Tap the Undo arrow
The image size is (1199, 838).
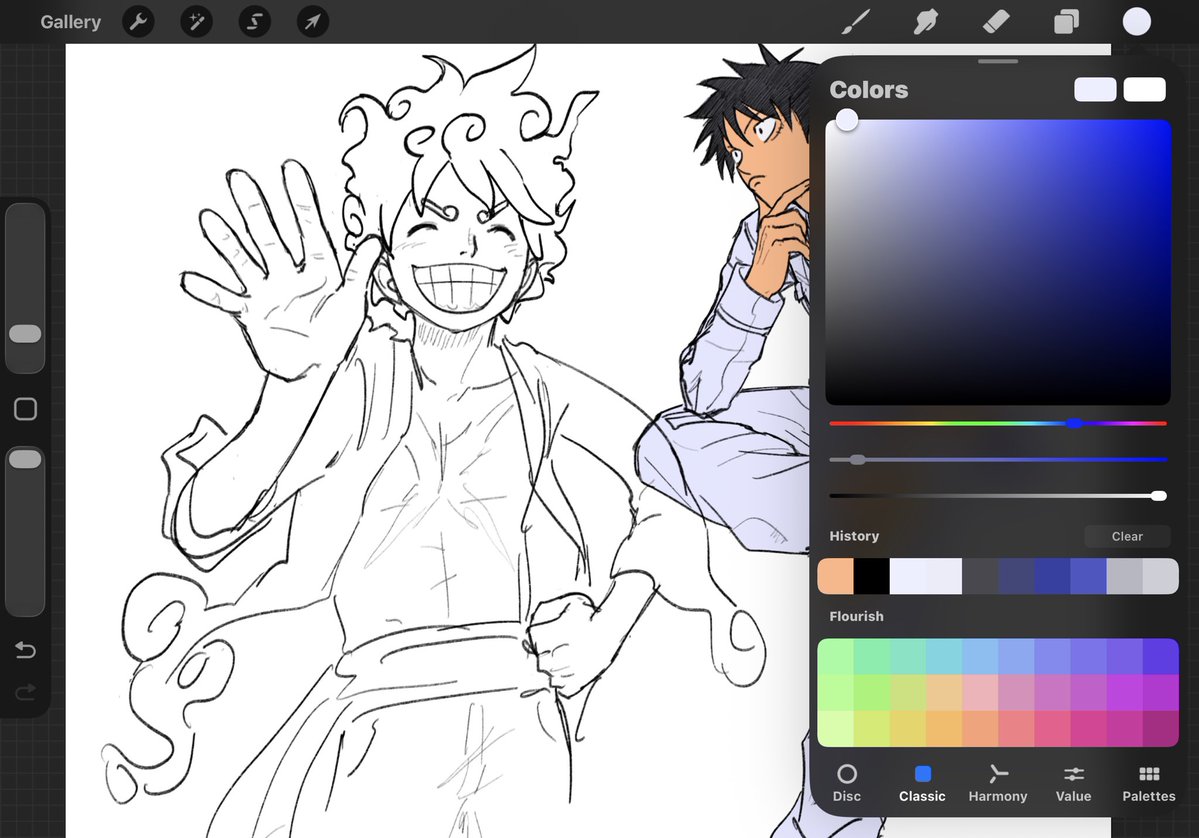tap(25, 650)
